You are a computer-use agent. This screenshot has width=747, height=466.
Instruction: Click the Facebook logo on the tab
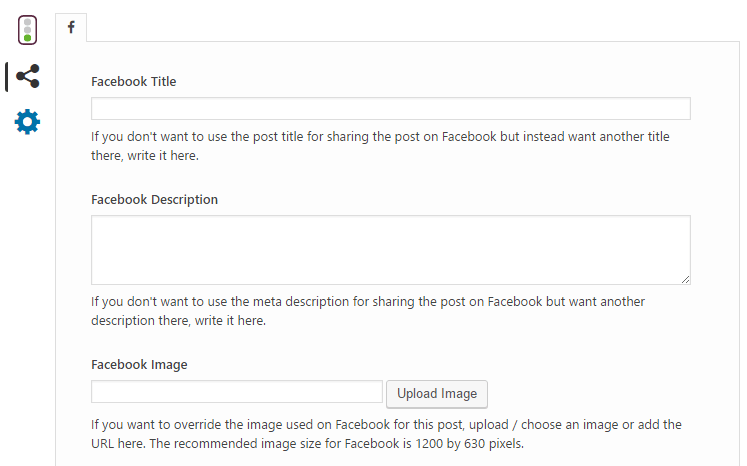tap(71, 27)
